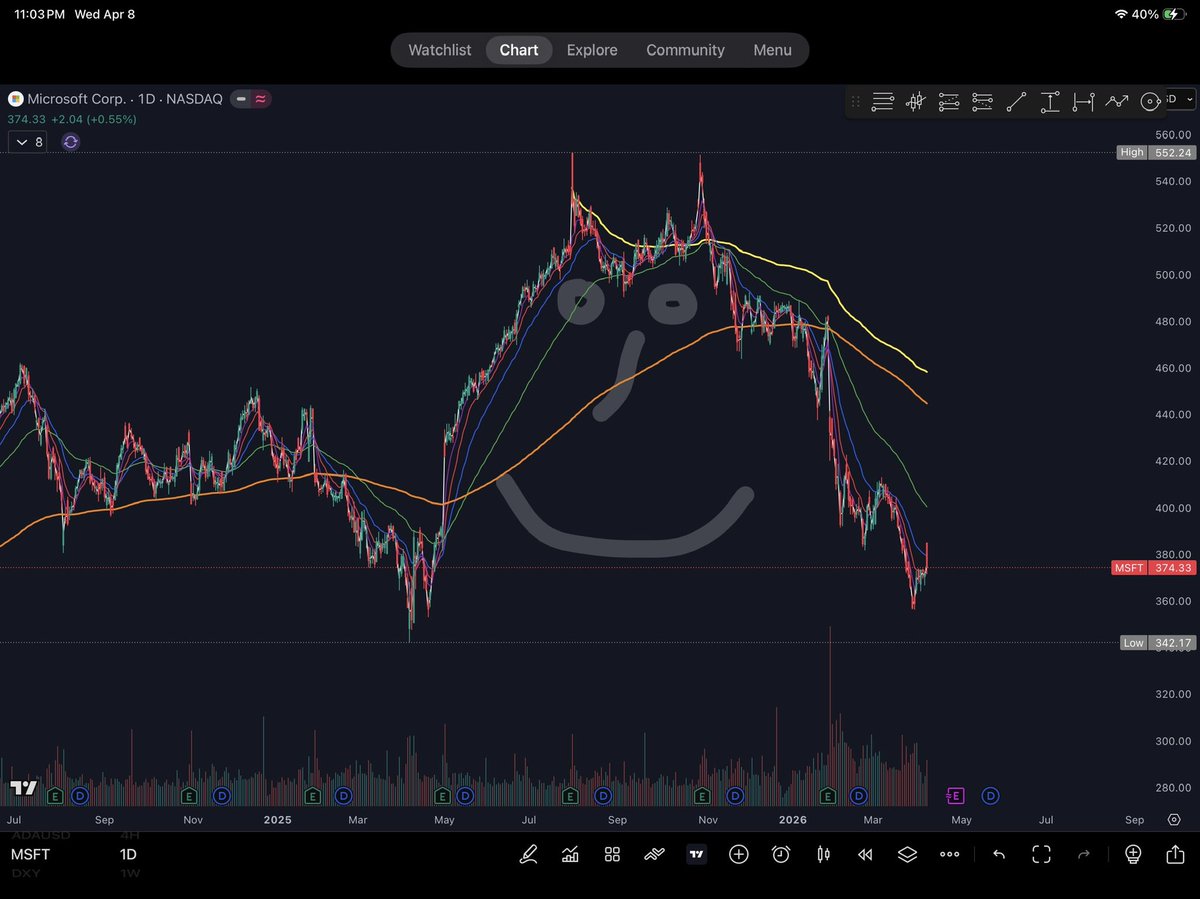Open the three-dot more options
This screenshot has height=899, width=1200.
(950, 854)
